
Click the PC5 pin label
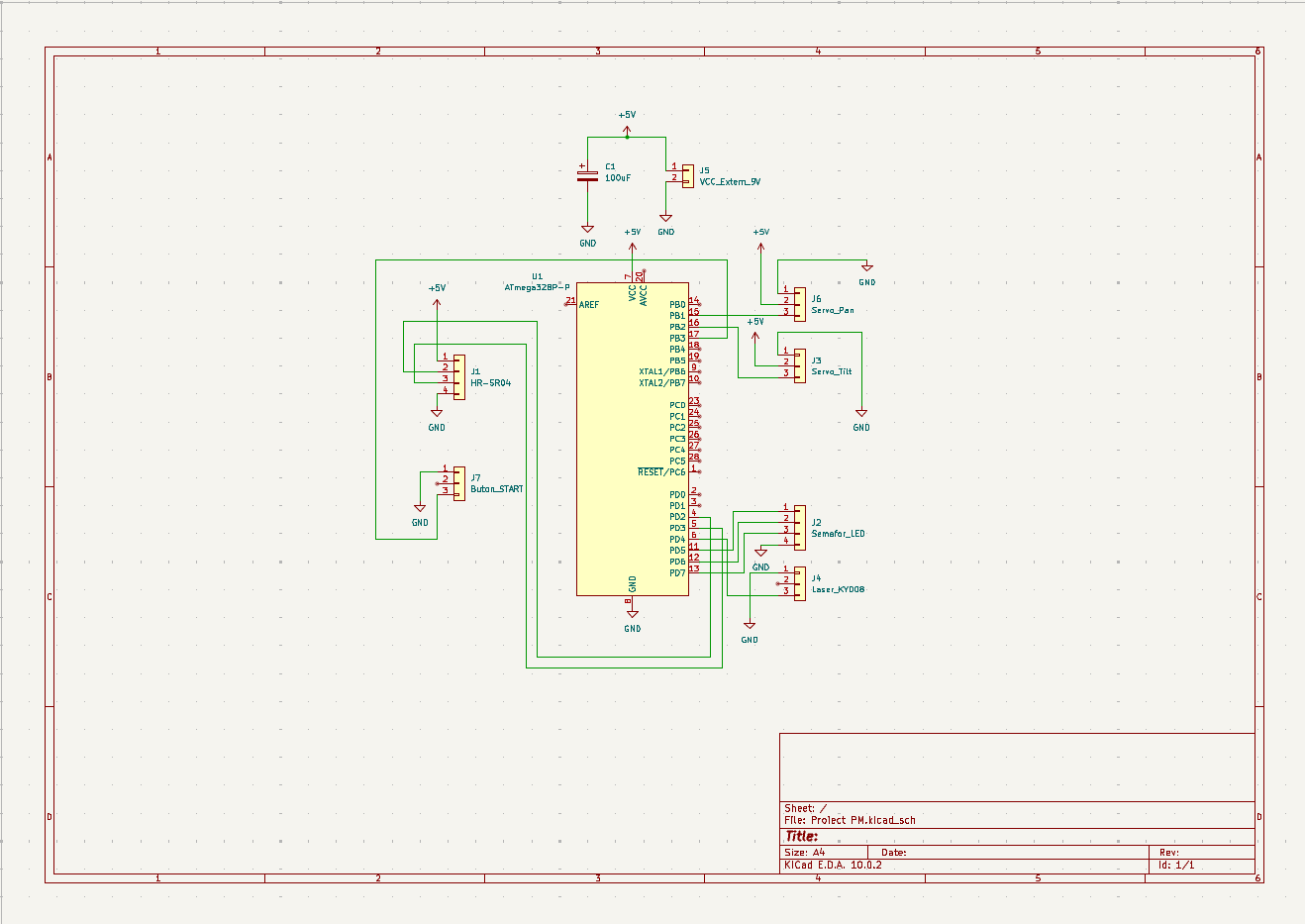click(677, 461)
